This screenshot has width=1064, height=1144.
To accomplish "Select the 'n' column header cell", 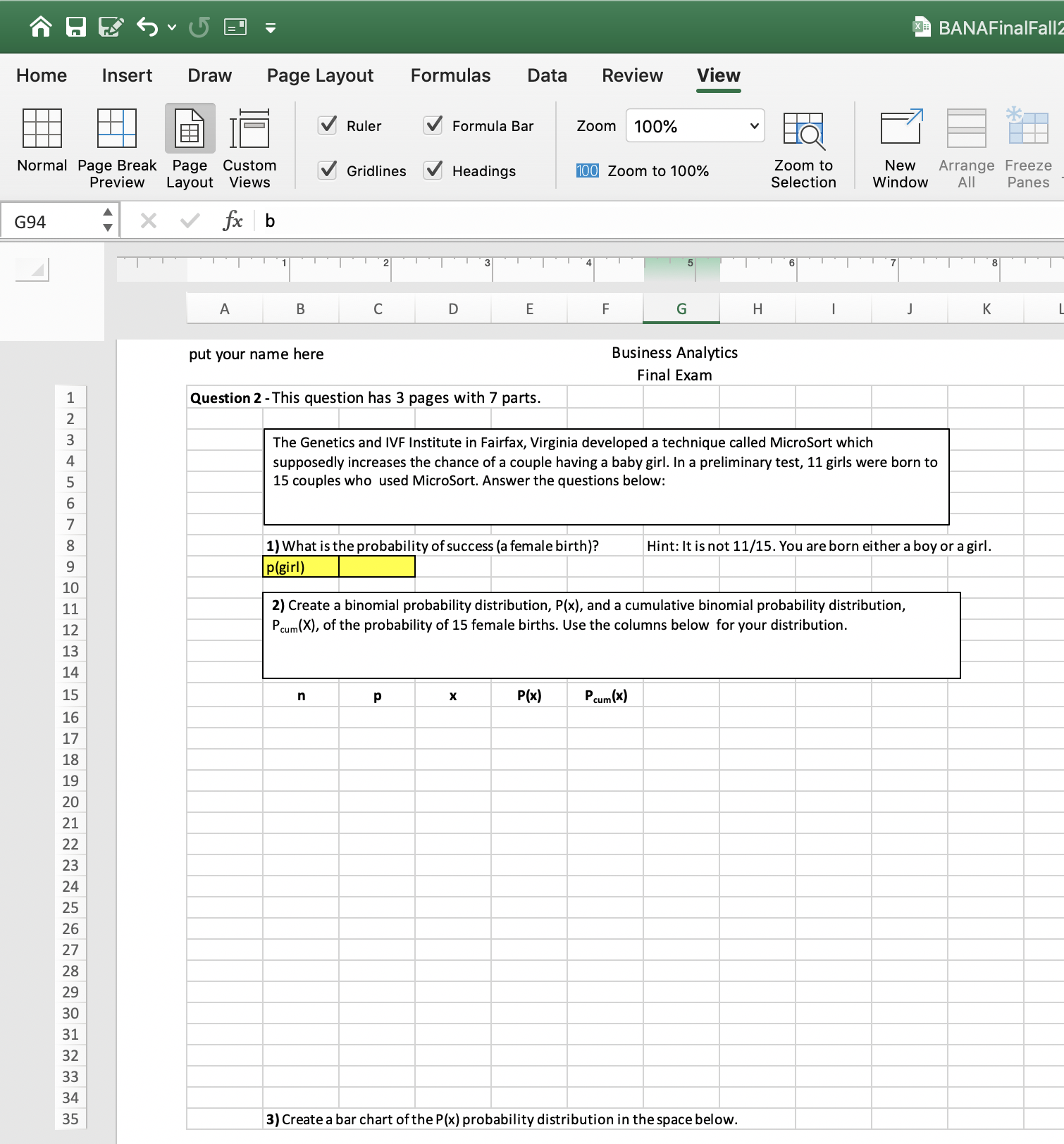I will pyautogui.click(x=301, y=695).
